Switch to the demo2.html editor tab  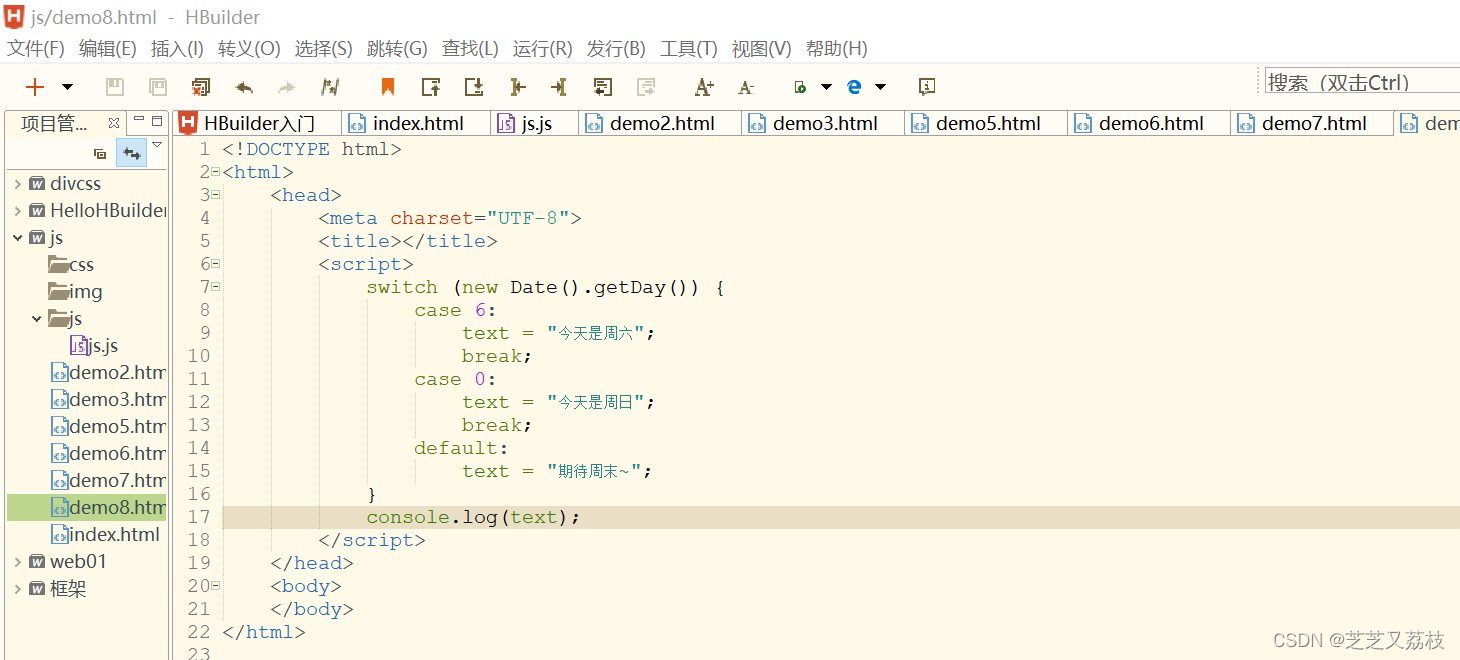coord(660,123)
